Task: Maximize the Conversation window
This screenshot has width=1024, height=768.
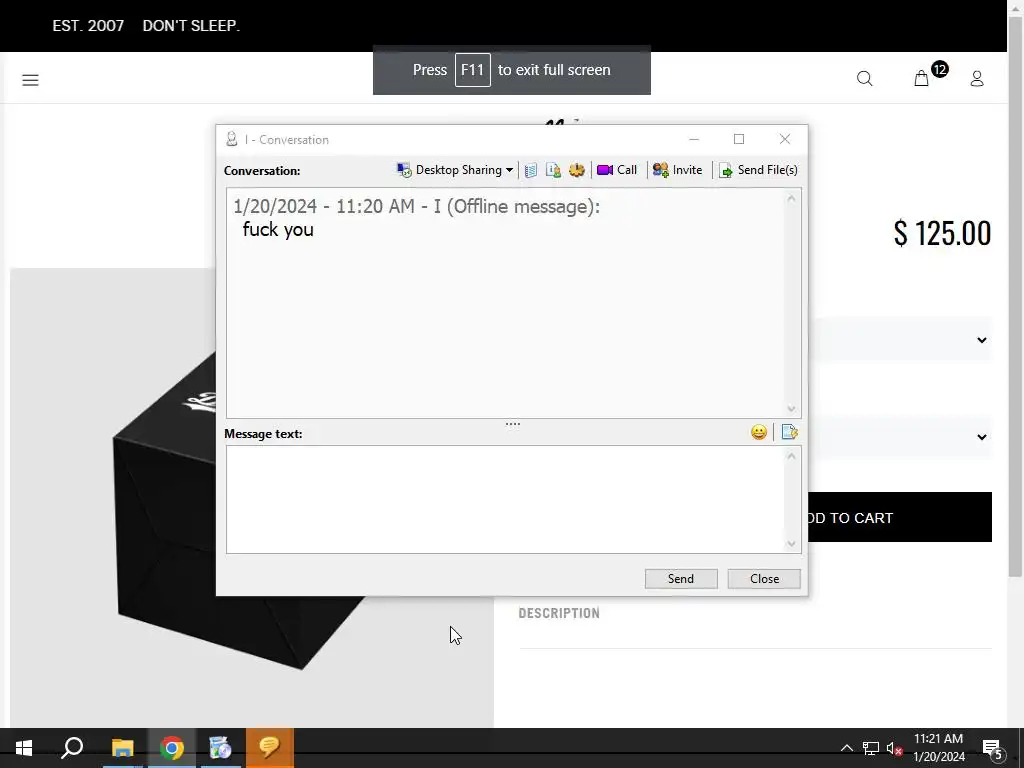Action: 739,139
